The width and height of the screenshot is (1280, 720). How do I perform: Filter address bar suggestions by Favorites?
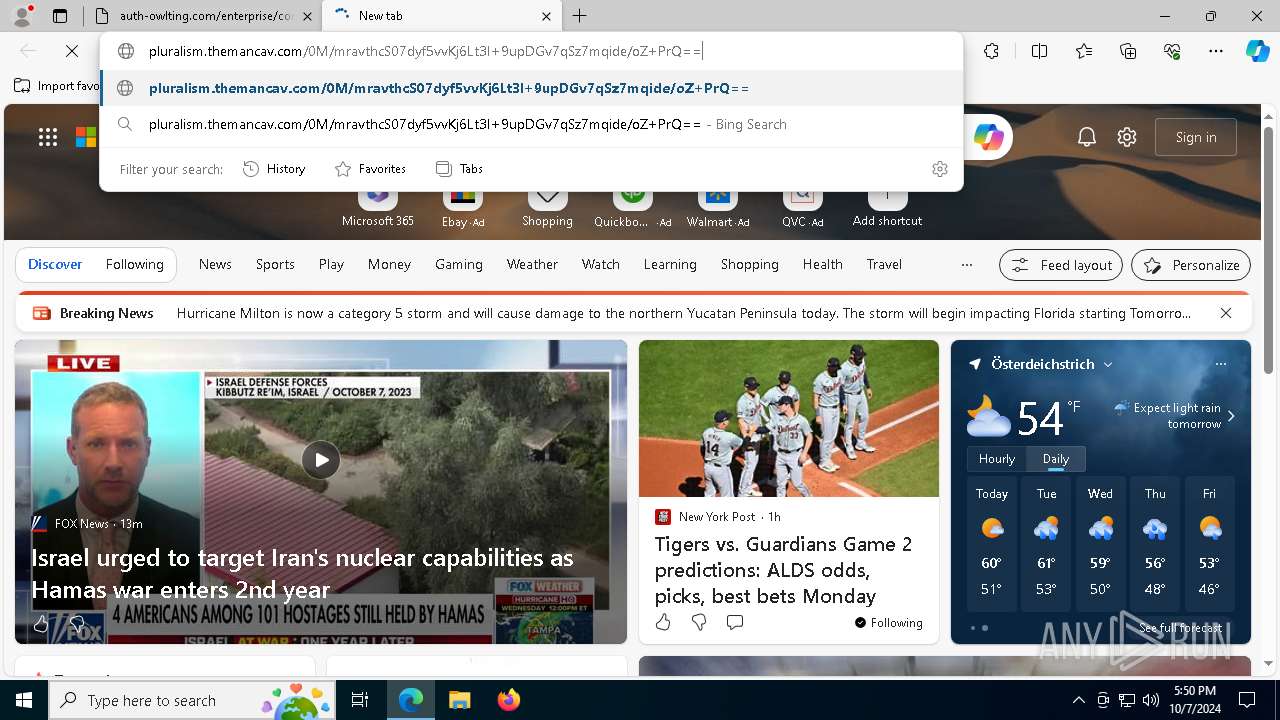click(x=370, y=169)
